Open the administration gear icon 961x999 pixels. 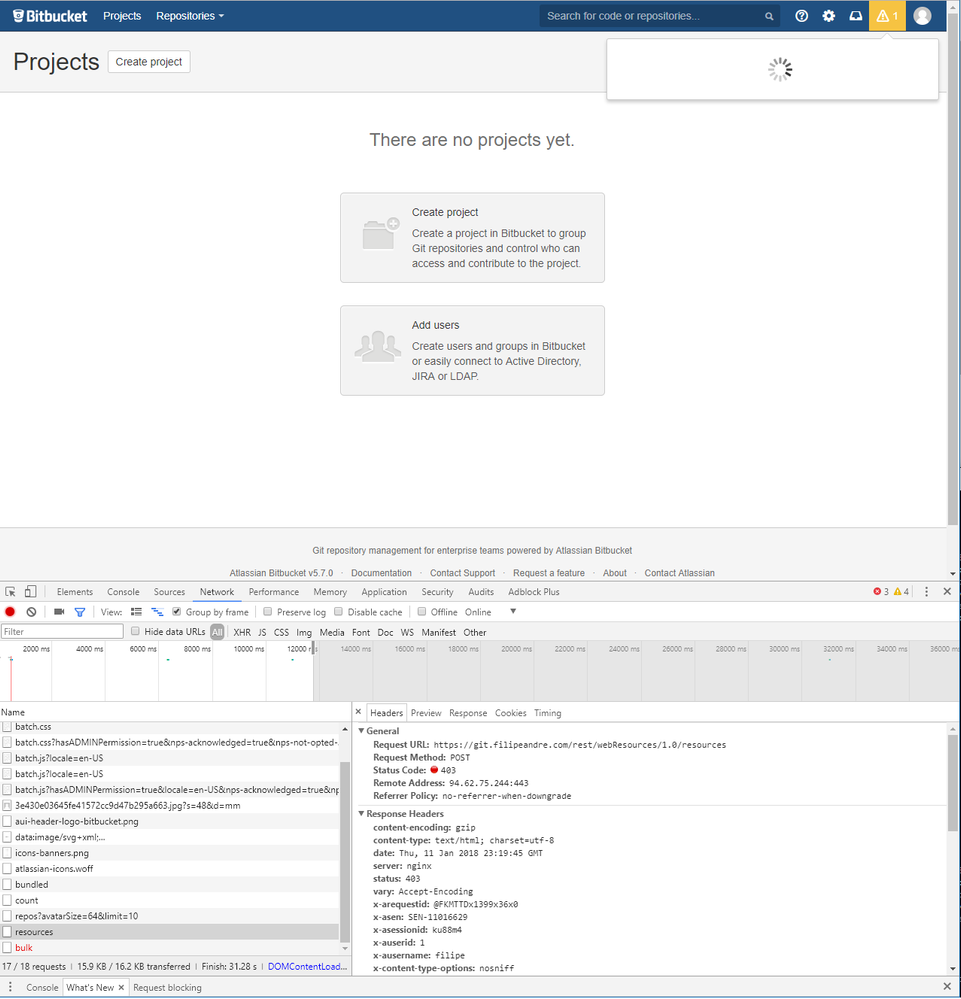click(x=828, y=16)
